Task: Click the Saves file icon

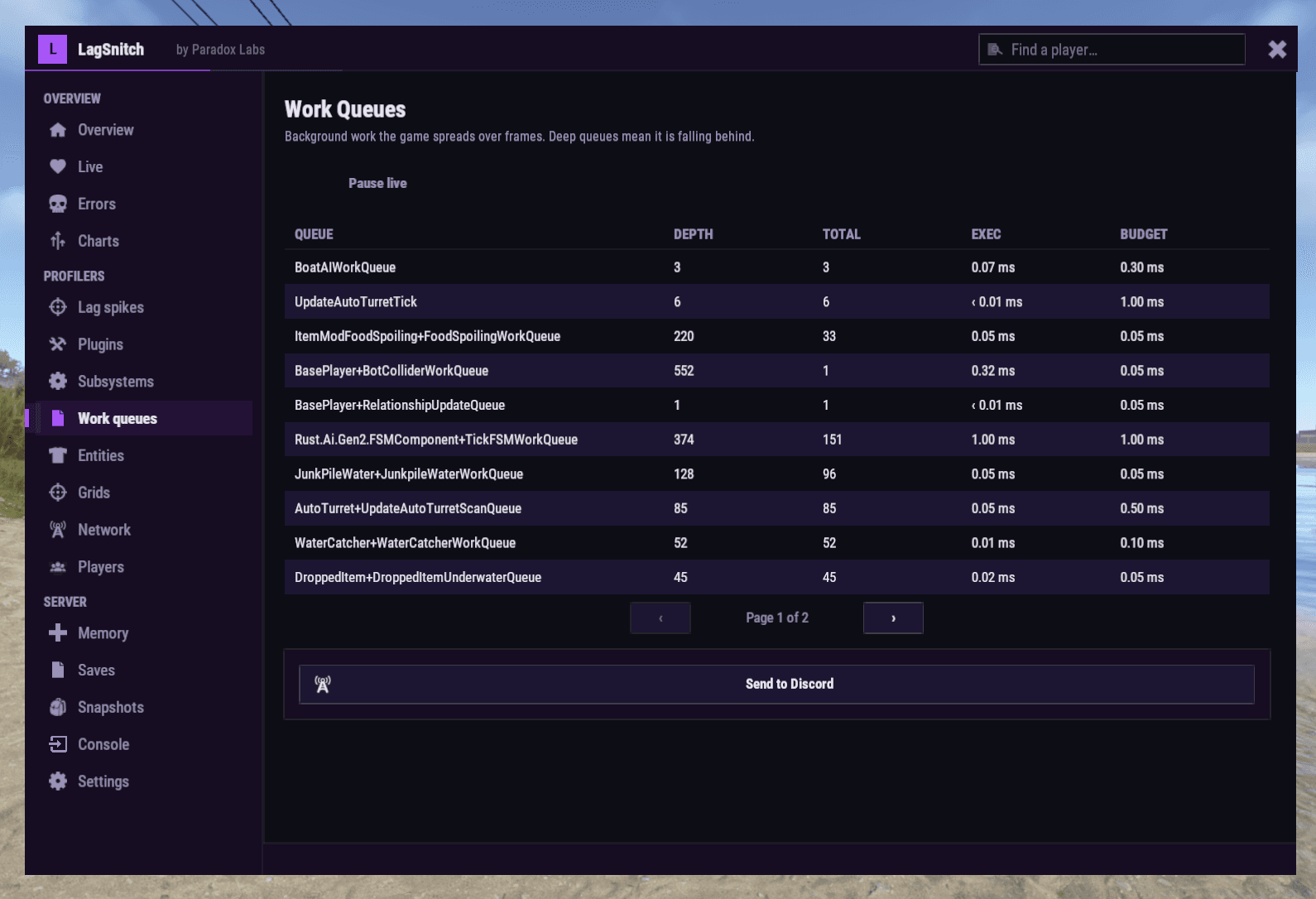Action: (58, 670)
